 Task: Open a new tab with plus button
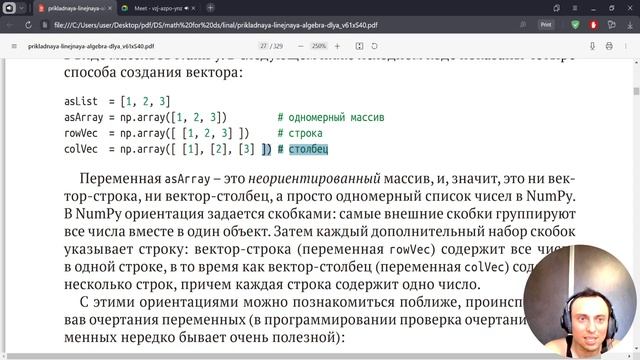210,8
